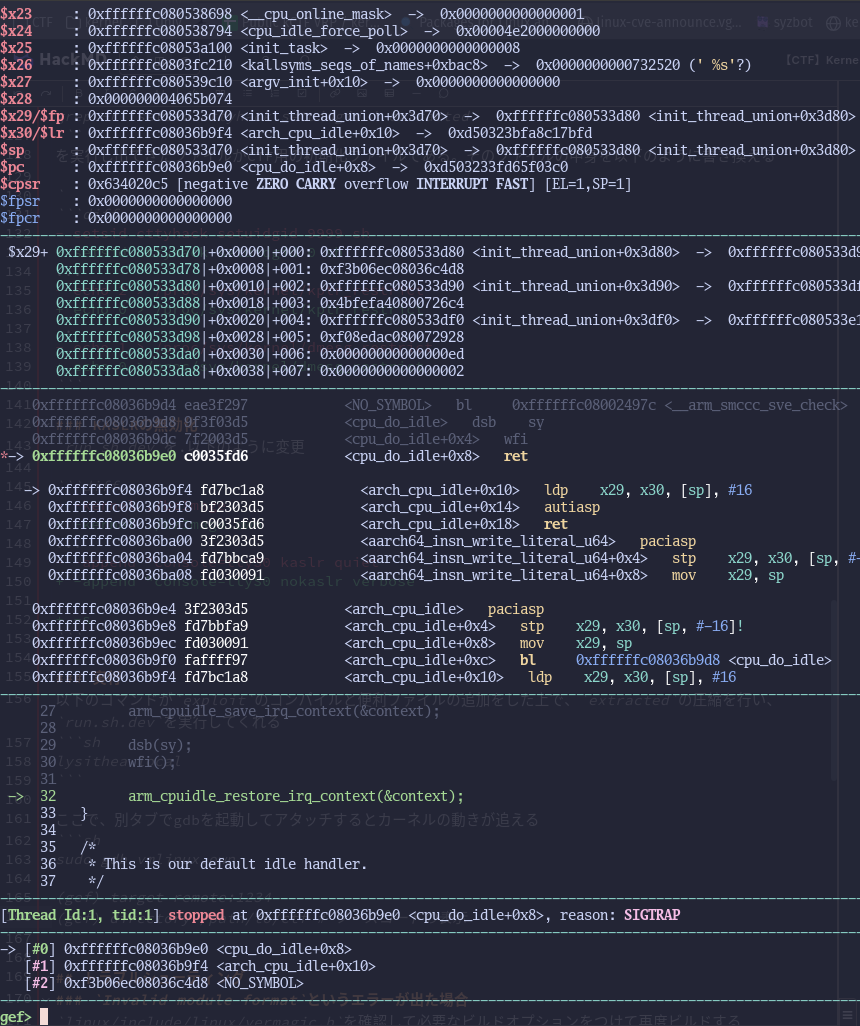Screen dimensions: 860x1026
Task: Select the $cpsr register name
Action: coord(20,184)
